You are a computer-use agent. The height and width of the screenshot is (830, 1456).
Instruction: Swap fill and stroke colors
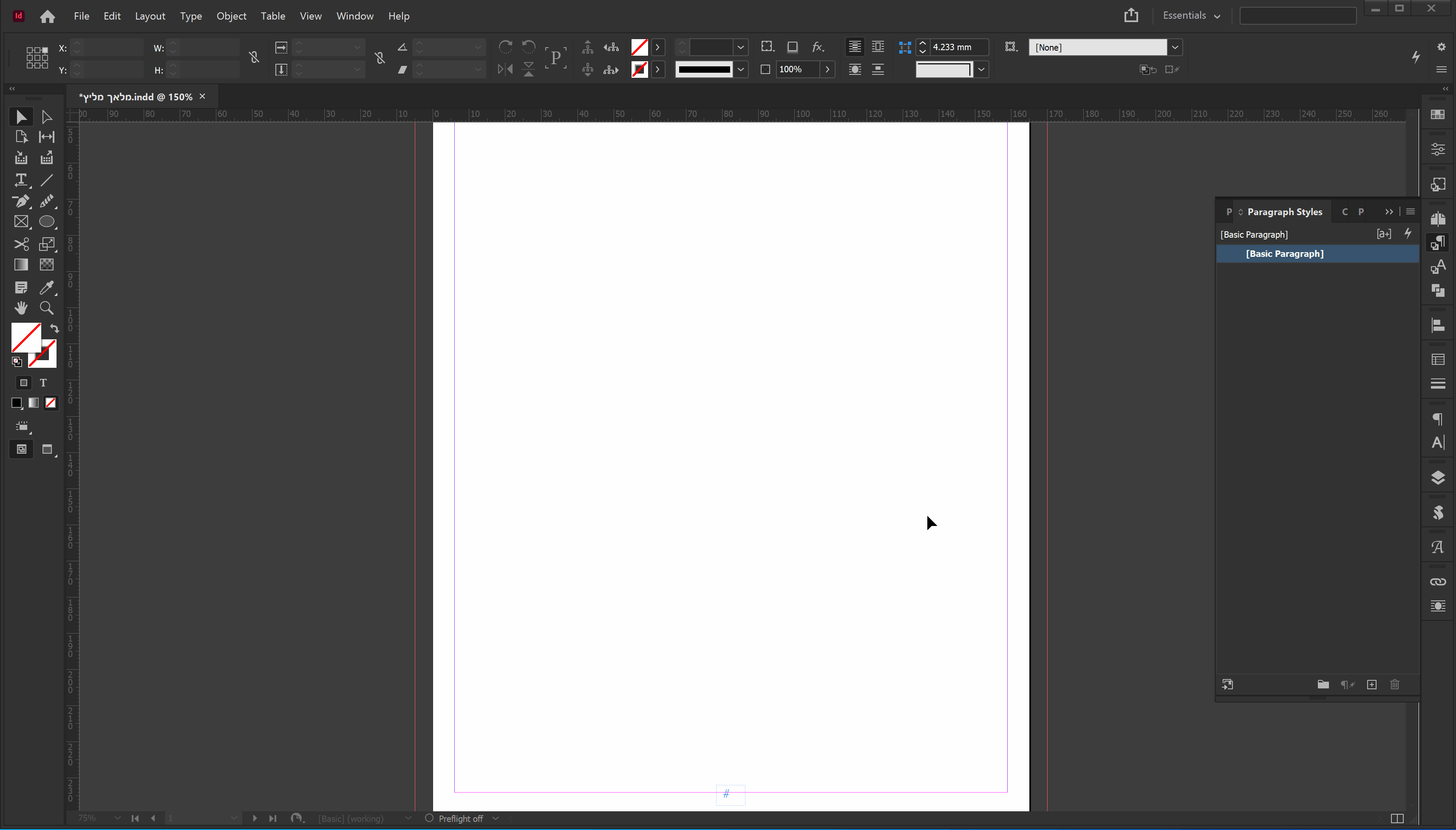(54, 328)
